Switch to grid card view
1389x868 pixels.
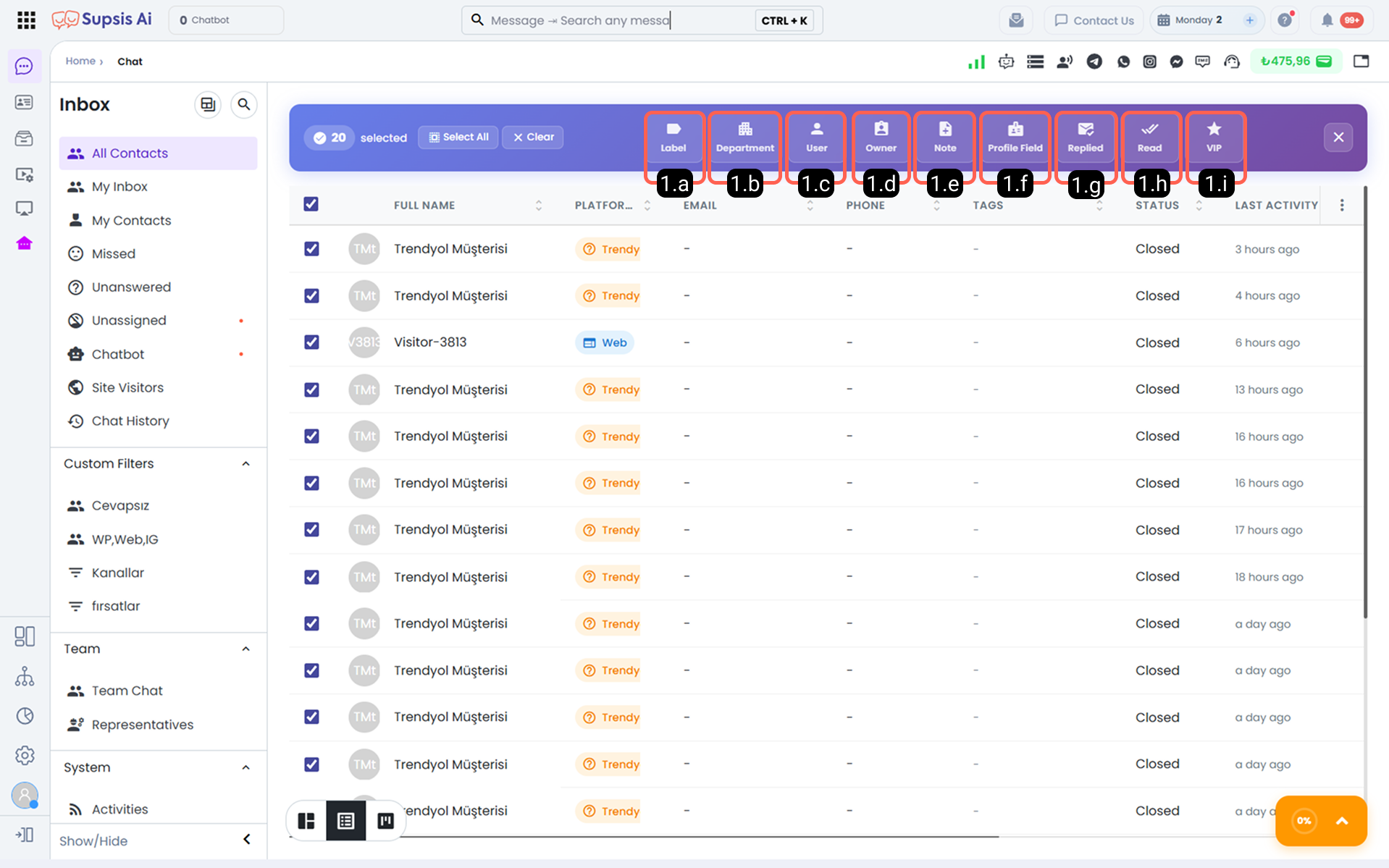306,820
